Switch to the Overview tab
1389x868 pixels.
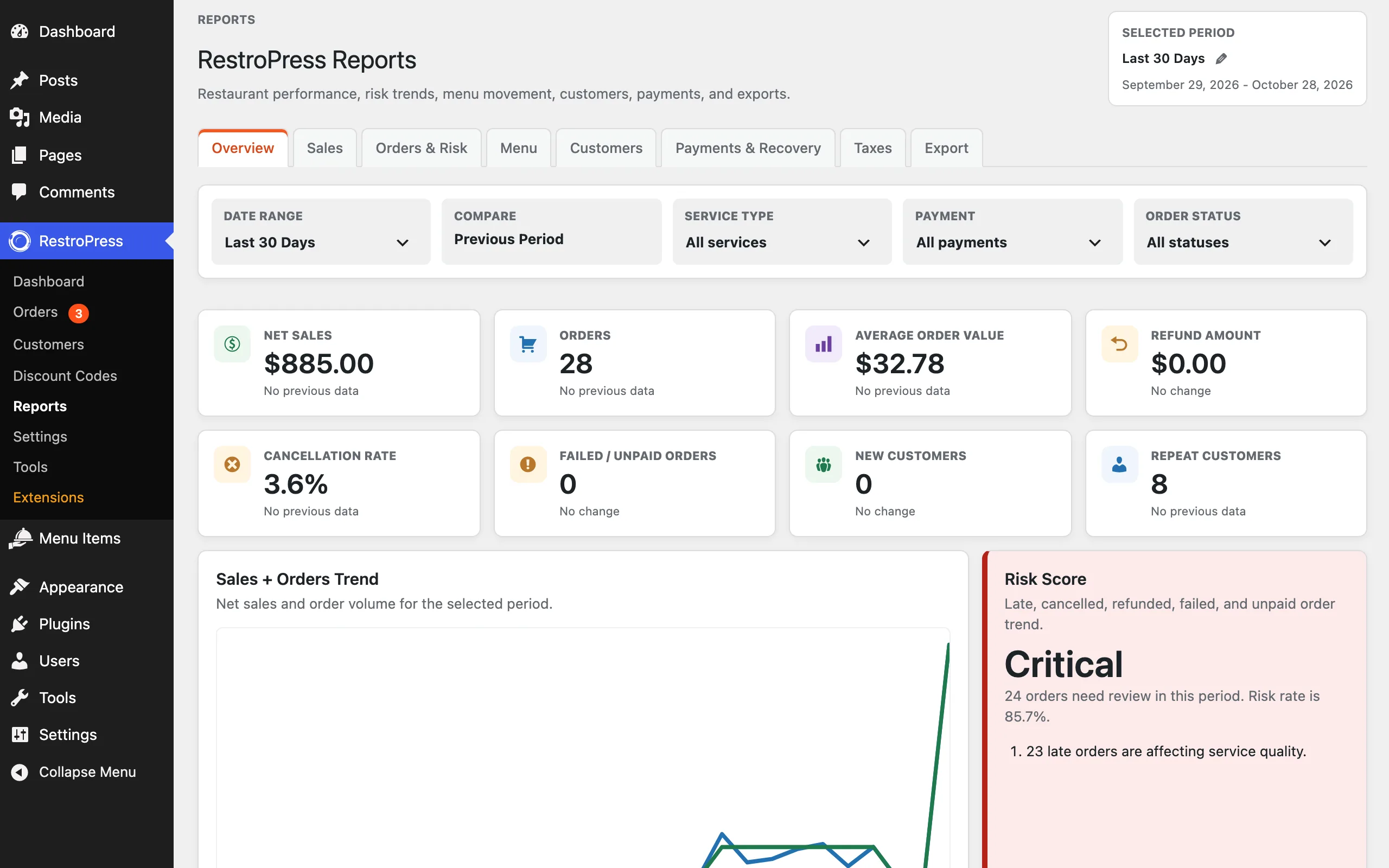tap(243, 148)
